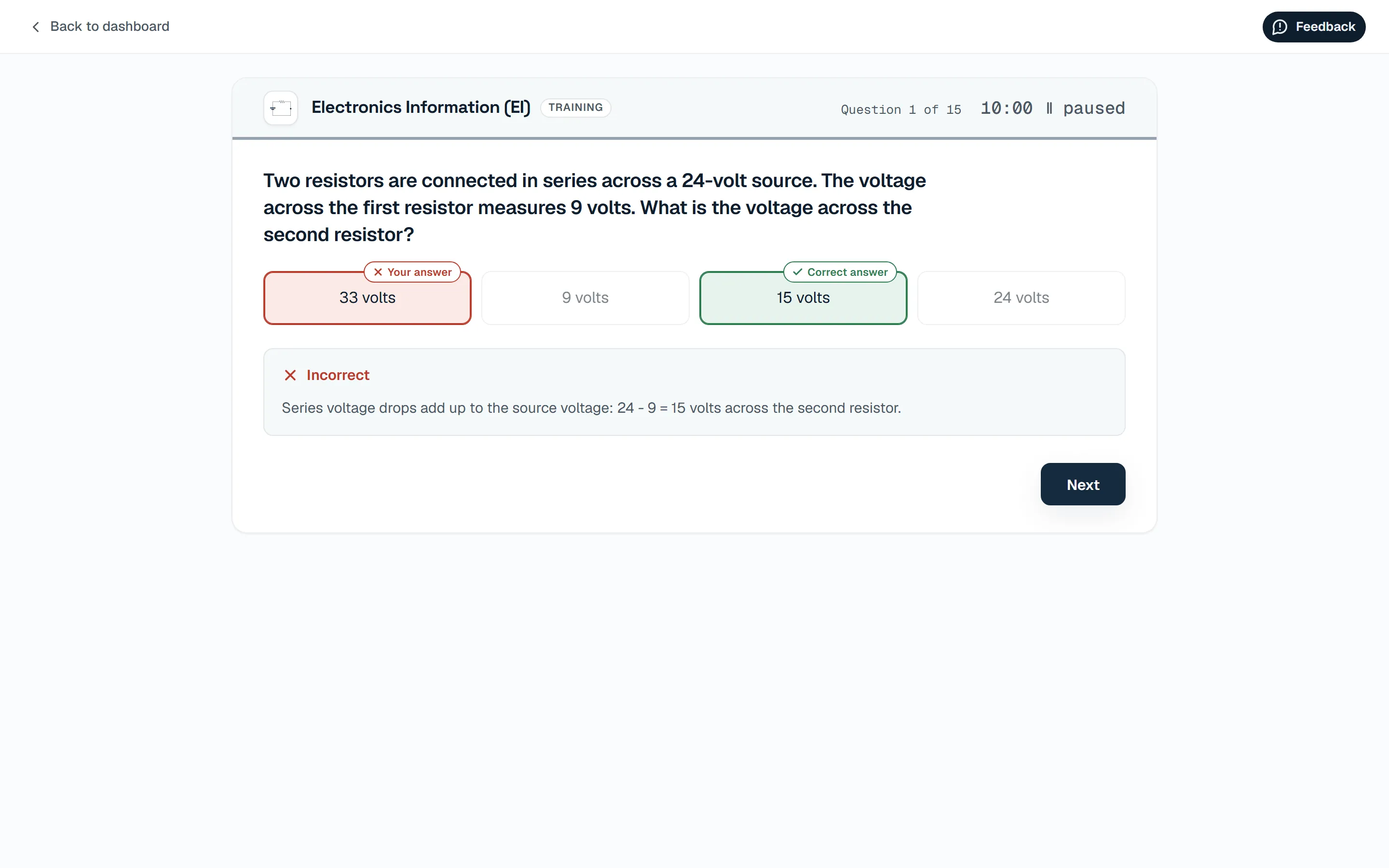Click the circuit icon beside Electronics Information
The width and height of the screenshot is (1389, 868).
tap(281, 108)
